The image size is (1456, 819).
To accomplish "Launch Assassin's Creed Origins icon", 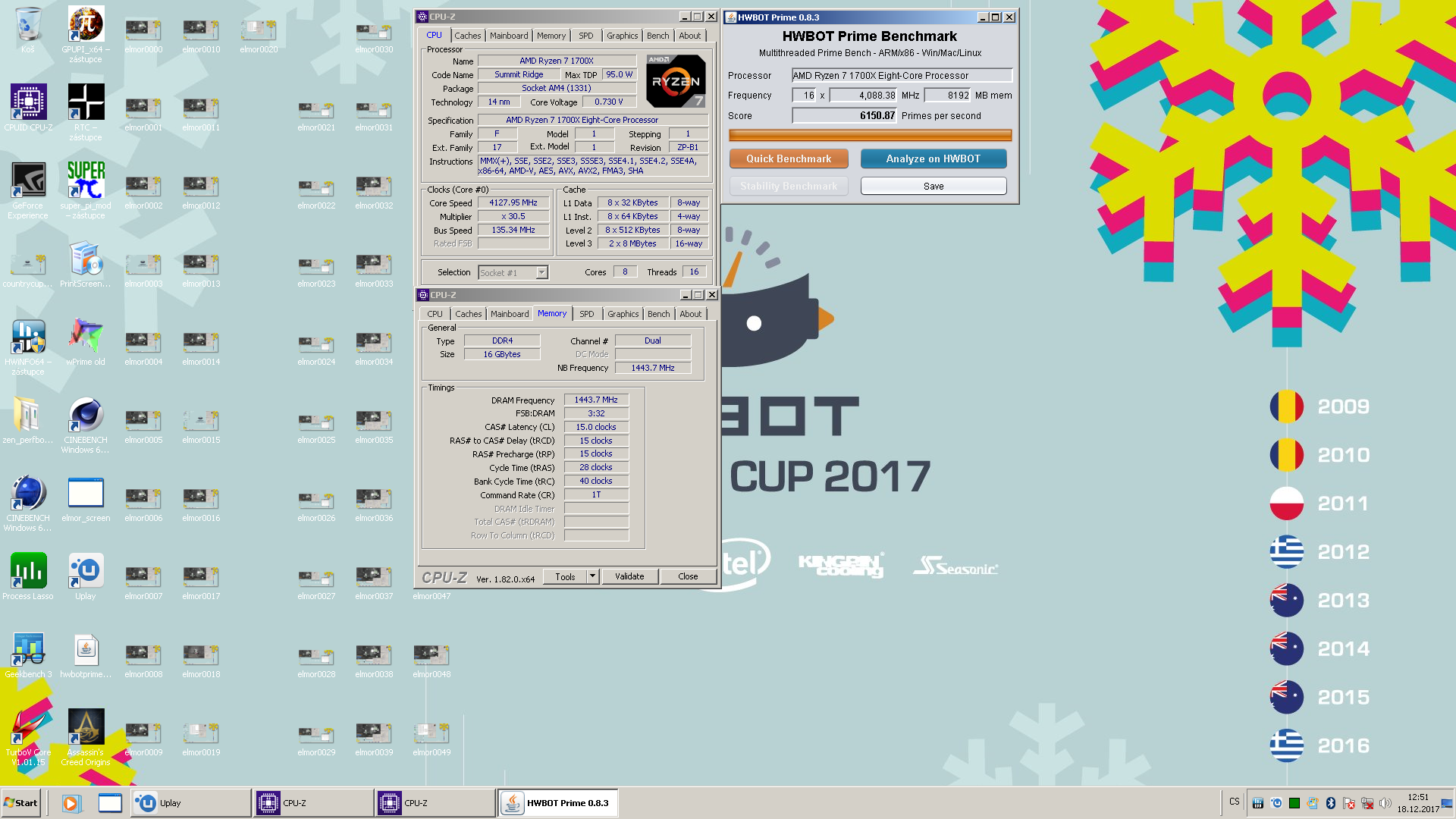I will pyautogui.click(x=86, y=737).
